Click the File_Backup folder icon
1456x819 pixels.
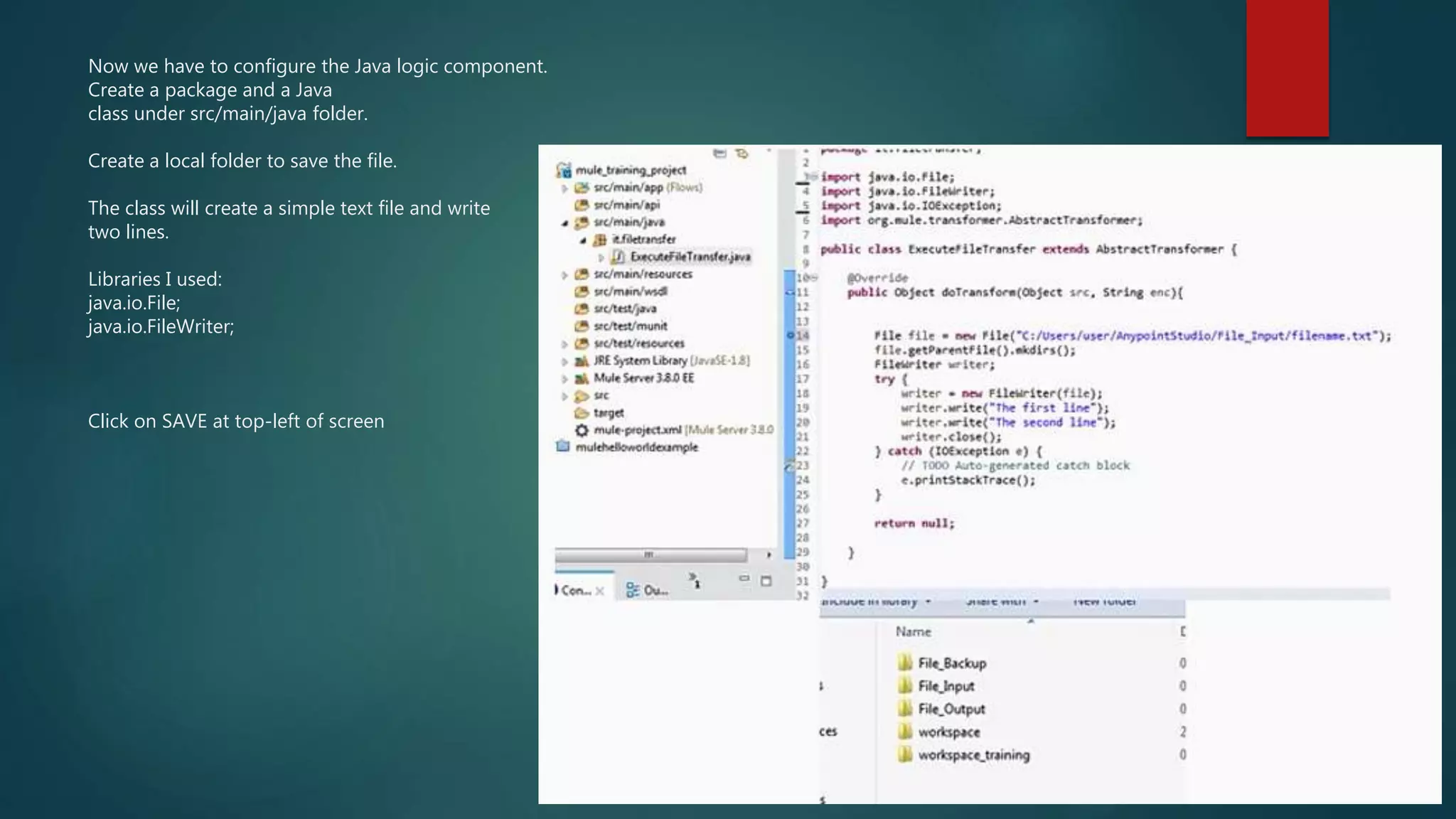904,663
